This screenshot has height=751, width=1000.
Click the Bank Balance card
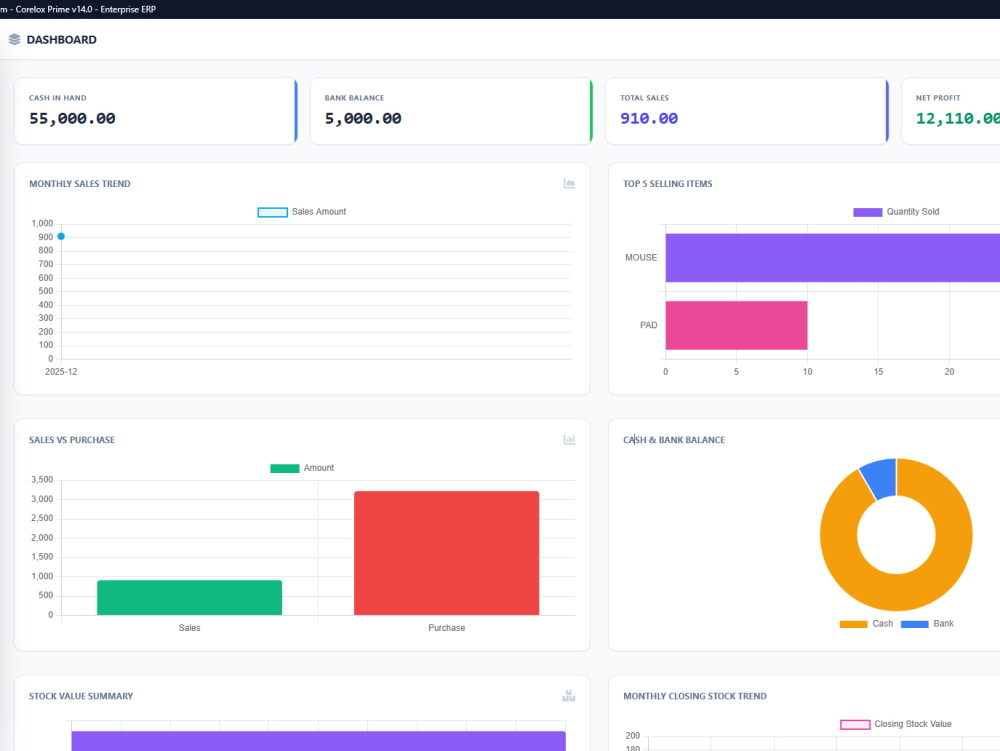[x=452, y=111]
